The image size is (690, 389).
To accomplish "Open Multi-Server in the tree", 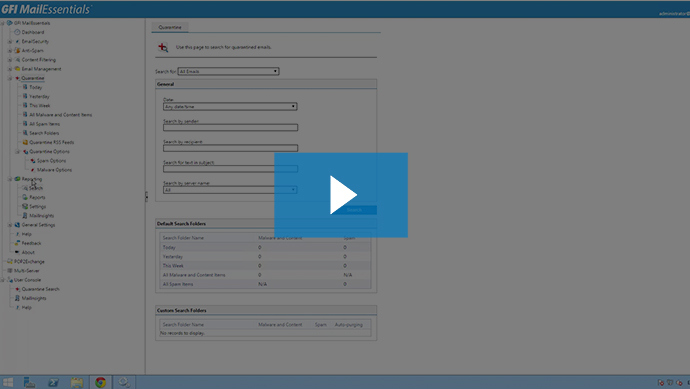I will pos(26,271).
